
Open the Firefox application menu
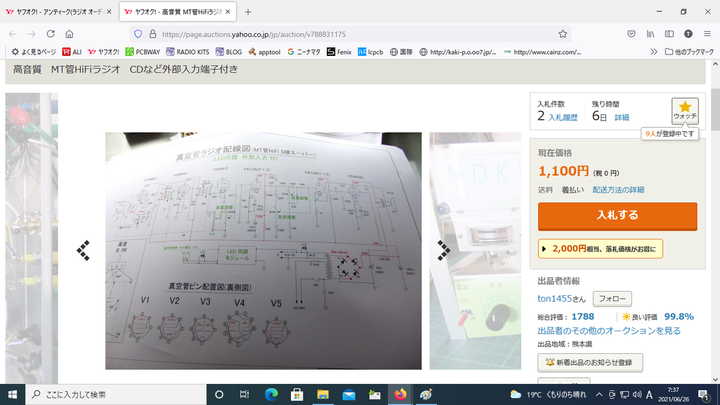[706, 33]
